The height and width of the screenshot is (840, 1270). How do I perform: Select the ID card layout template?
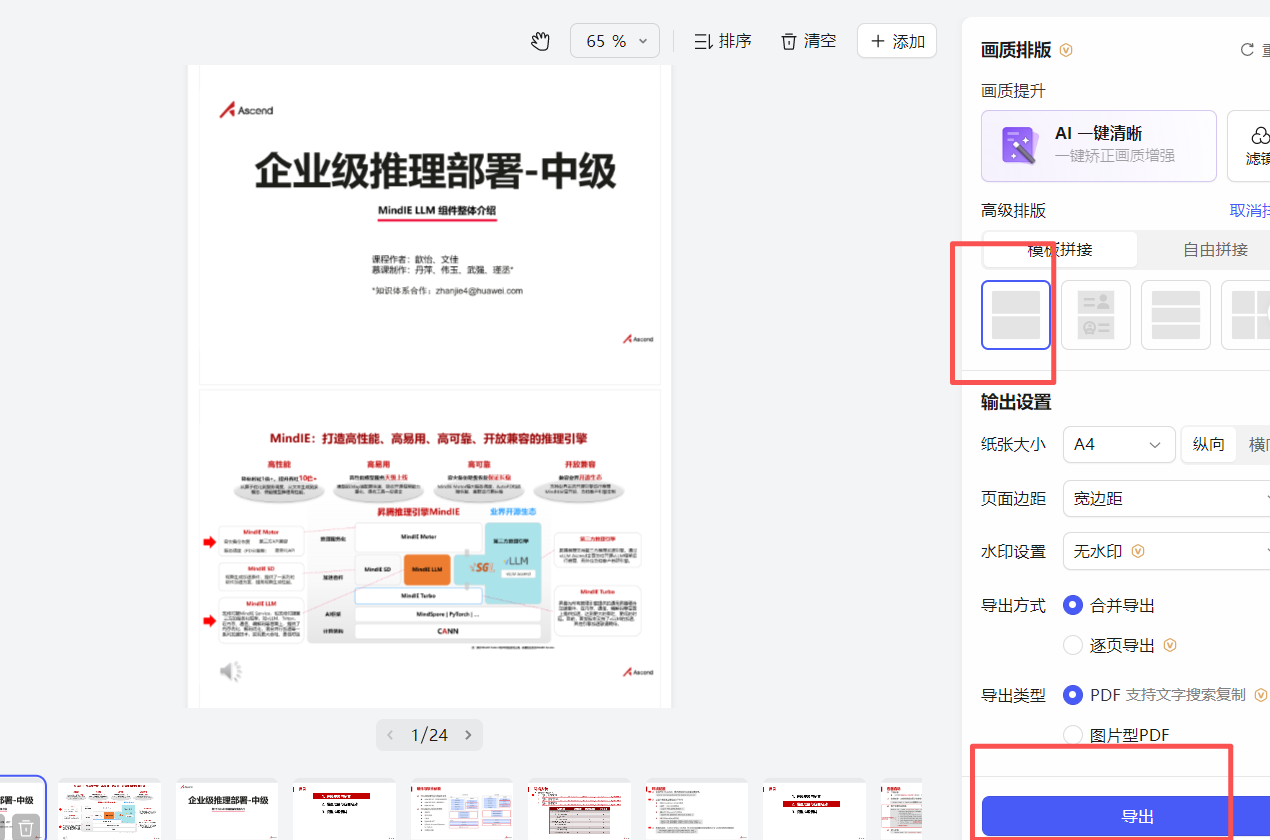coord(1096,315)
